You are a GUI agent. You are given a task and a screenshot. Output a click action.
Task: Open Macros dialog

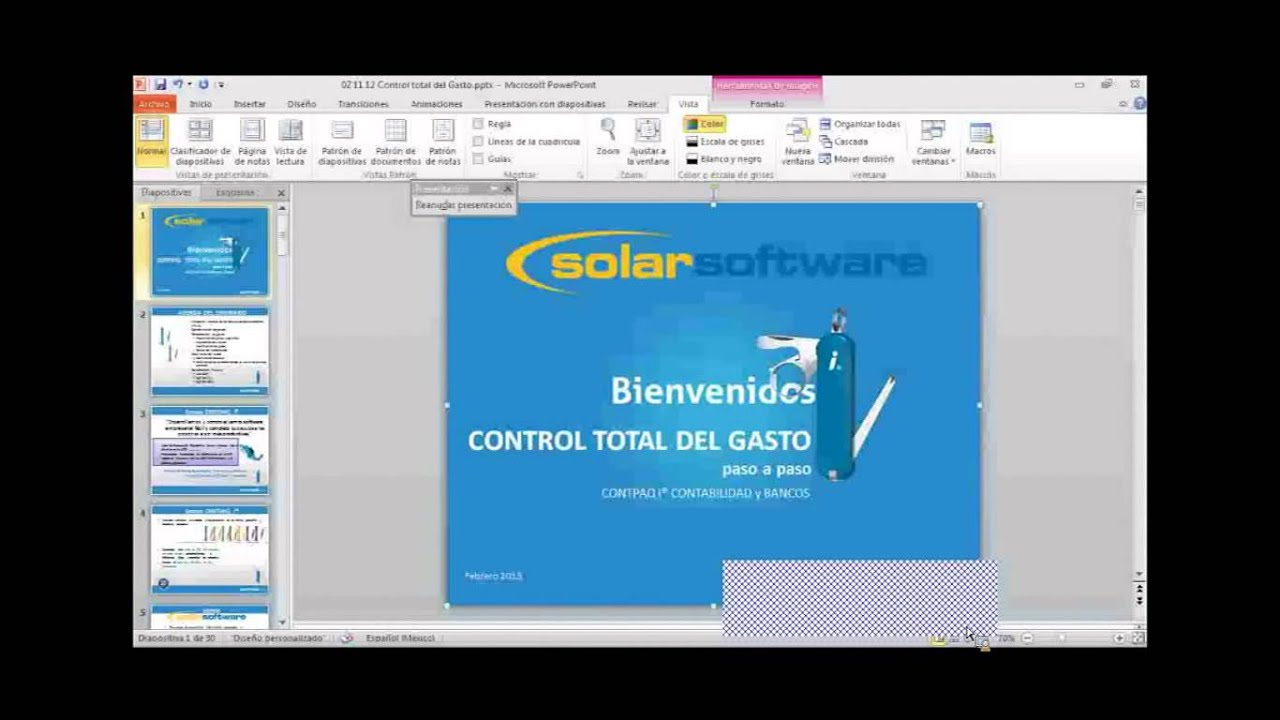point(980,138)
